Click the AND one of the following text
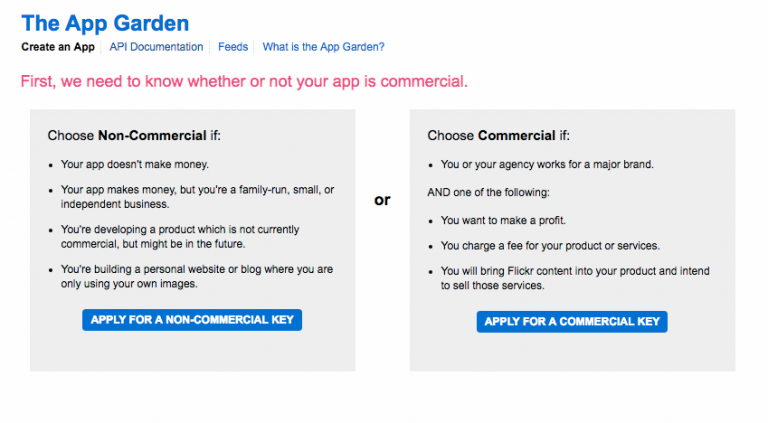The width and height of the screenshot is (768, 423). (498, 191)
